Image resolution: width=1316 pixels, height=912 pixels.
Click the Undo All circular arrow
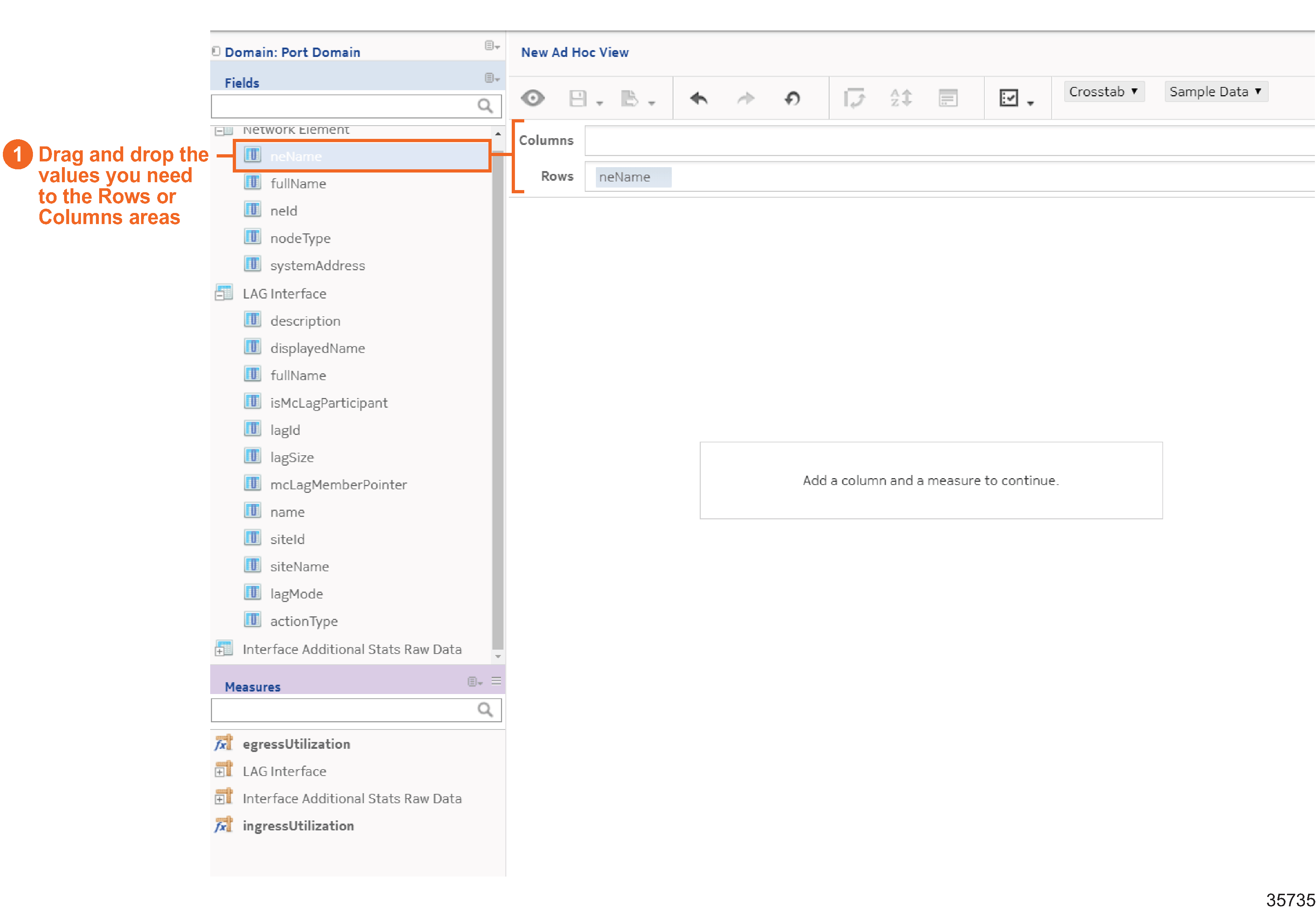point(792,99)
